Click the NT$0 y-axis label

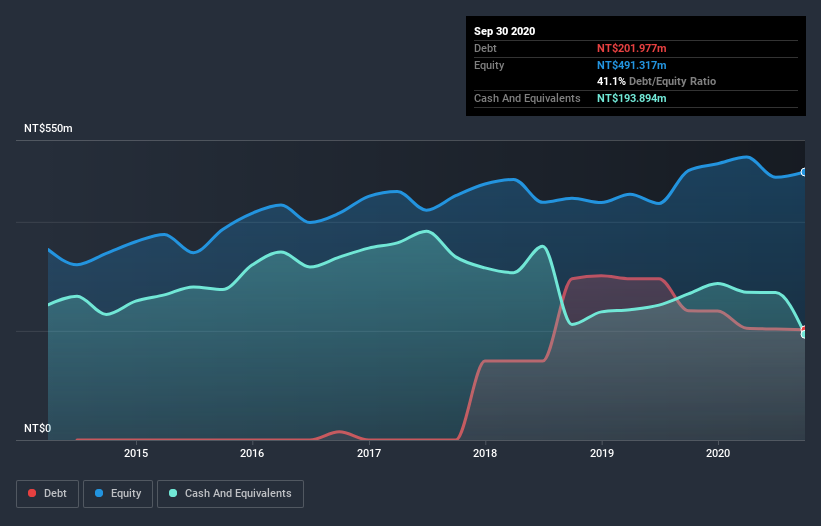coord(38,428)
